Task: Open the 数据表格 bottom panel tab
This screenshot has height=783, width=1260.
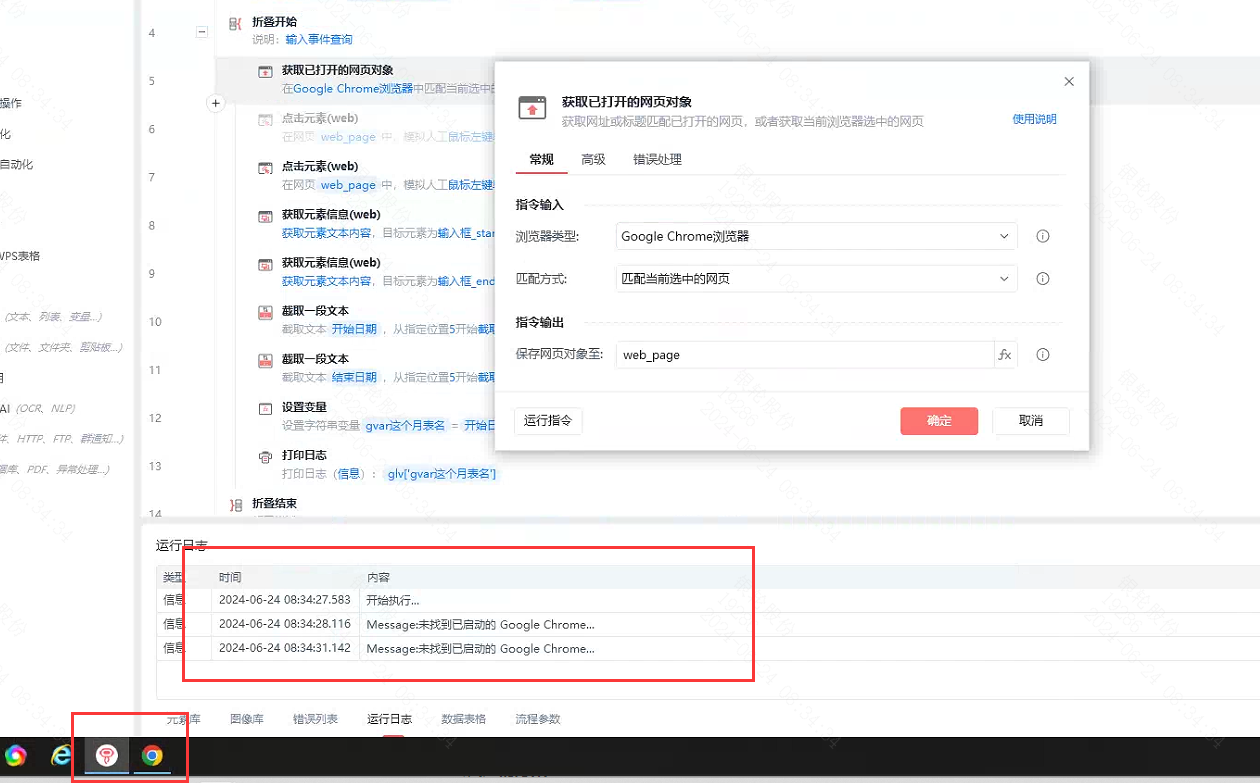Action: (463, 719)
